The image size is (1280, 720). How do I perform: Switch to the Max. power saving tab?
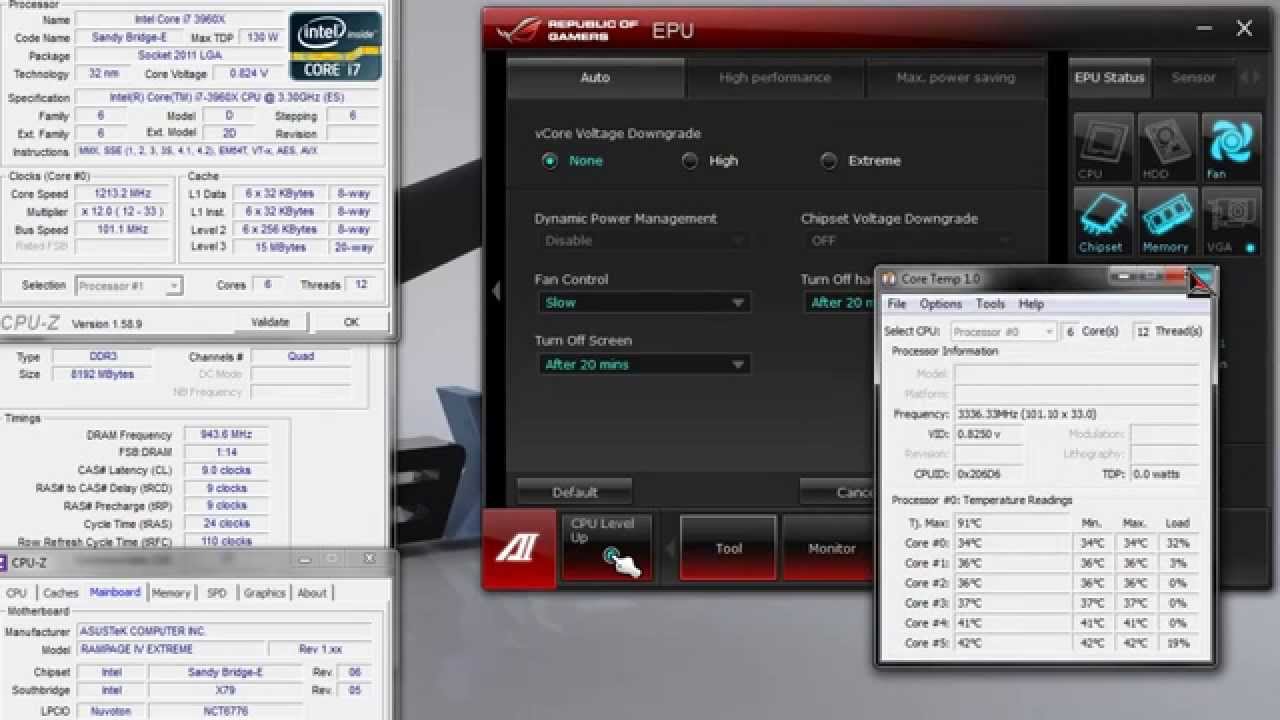[955, 78]
